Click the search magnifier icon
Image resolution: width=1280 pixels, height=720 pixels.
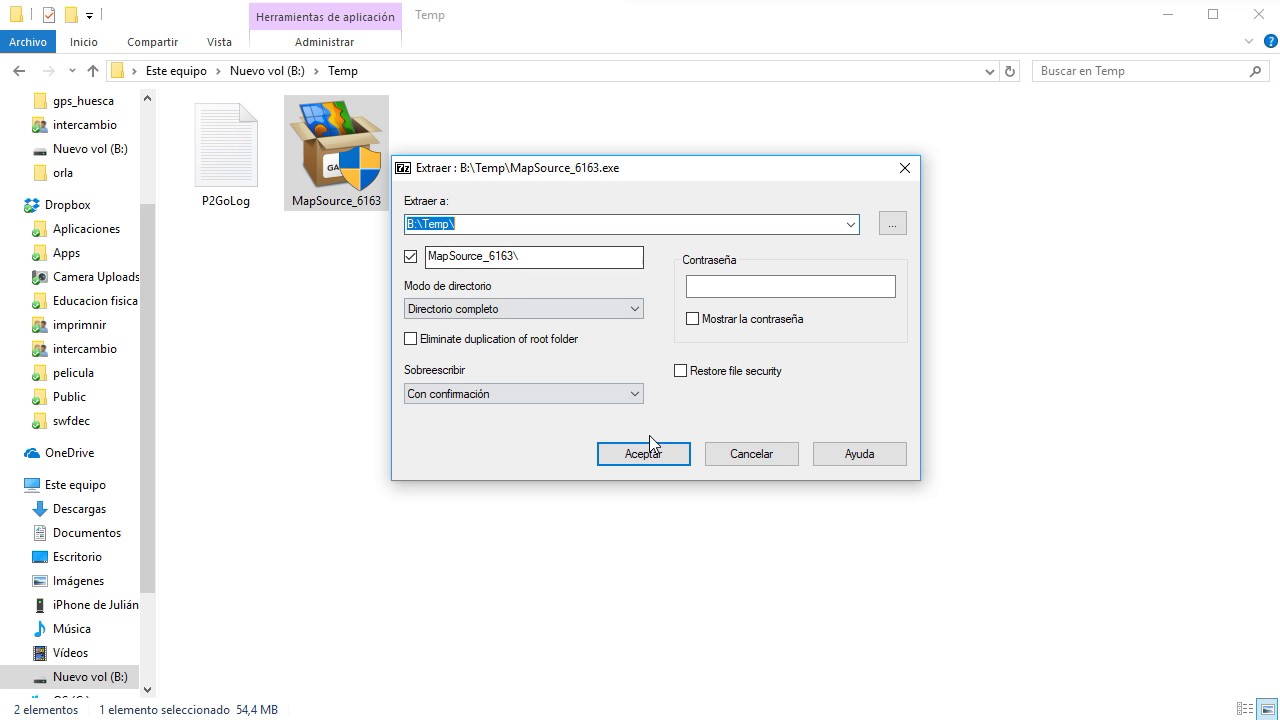[1256, 71]
